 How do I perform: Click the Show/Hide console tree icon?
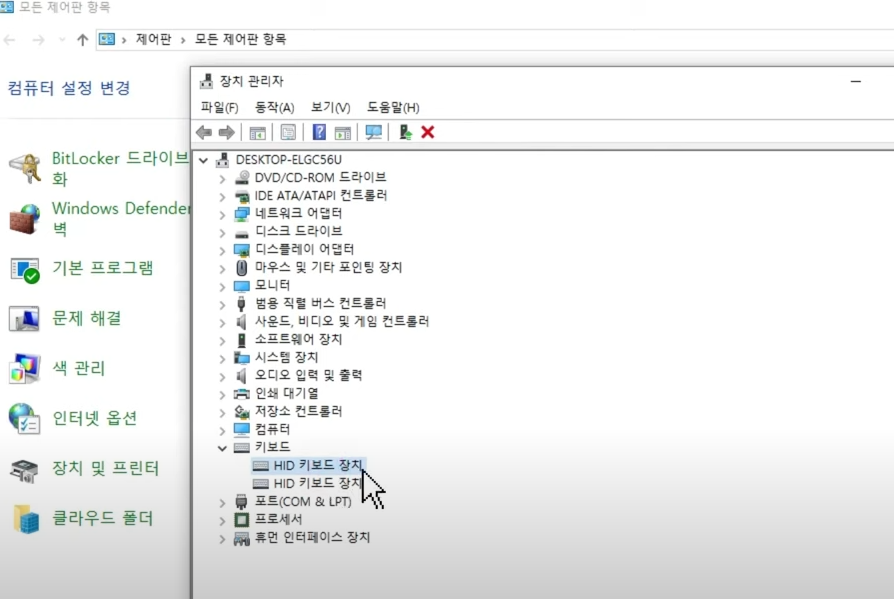click(258, 131)
